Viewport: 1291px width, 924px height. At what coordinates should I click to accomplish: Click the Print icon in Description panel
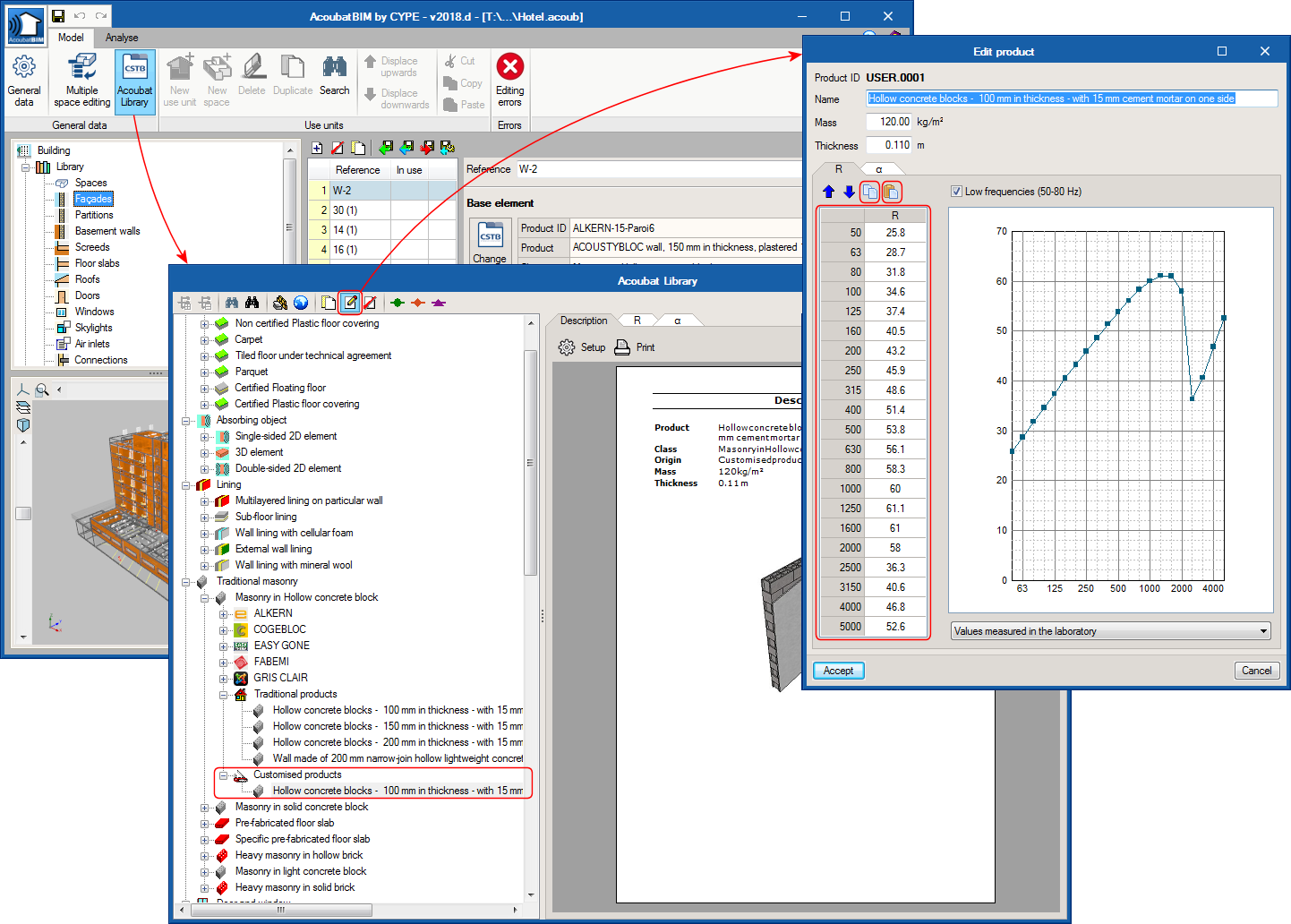[x=623, y=347]
